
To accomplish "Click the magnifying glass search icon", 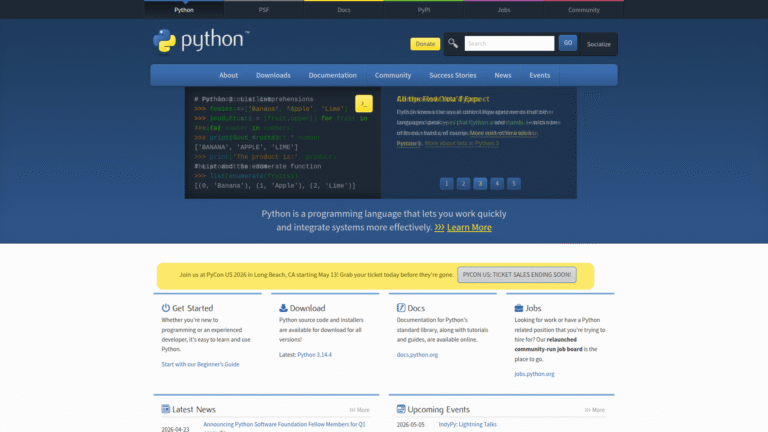I will [x=453, y=44].
